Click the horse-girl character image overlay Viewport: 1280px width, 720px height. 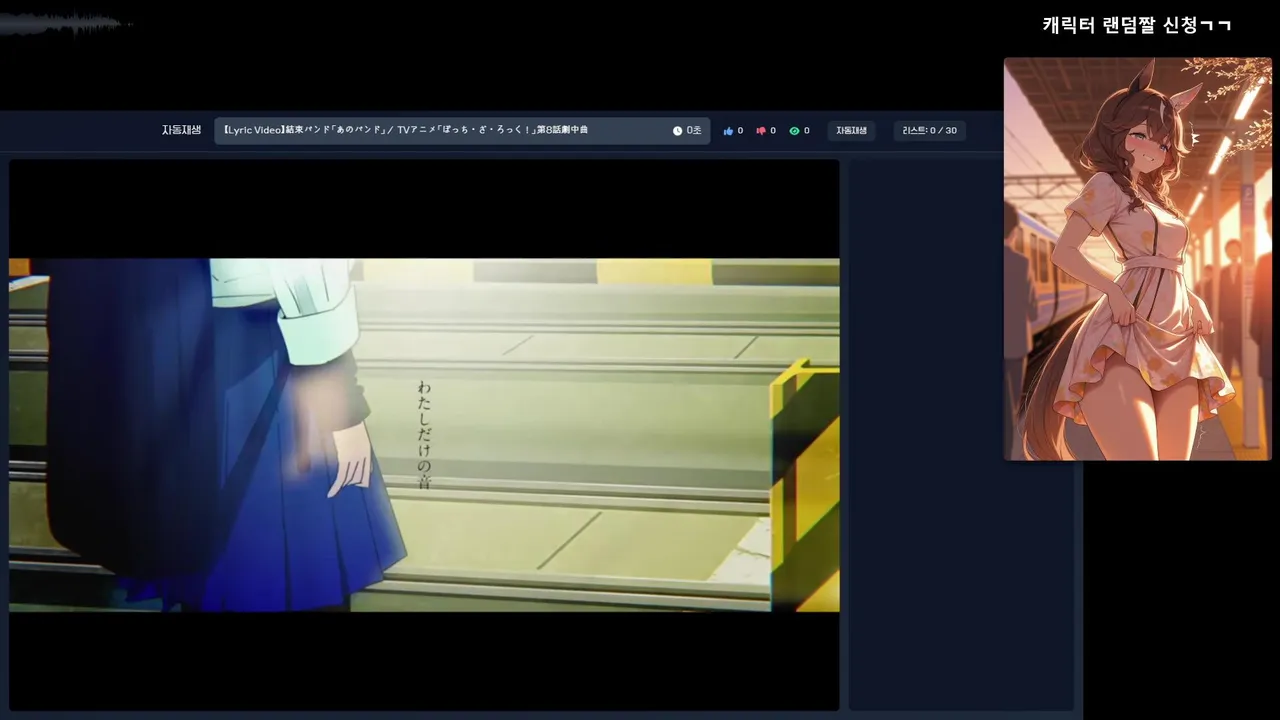coord(1138,259)
